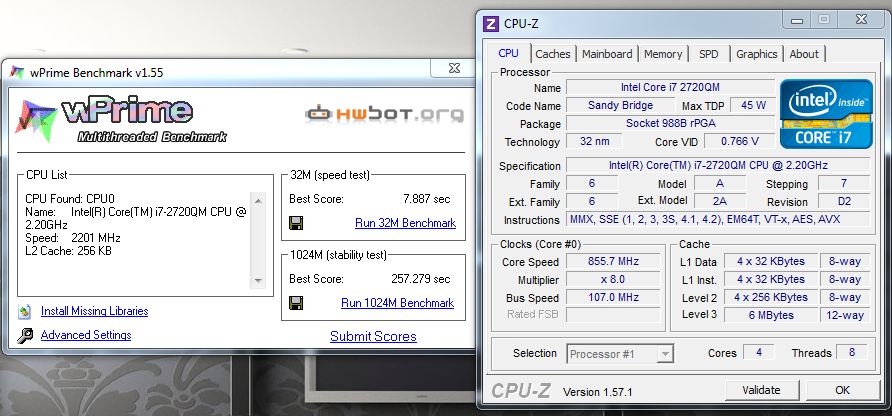Click the Core Speed value 855.7 MHz
892x416 pixels.
[x=613, y=262]
